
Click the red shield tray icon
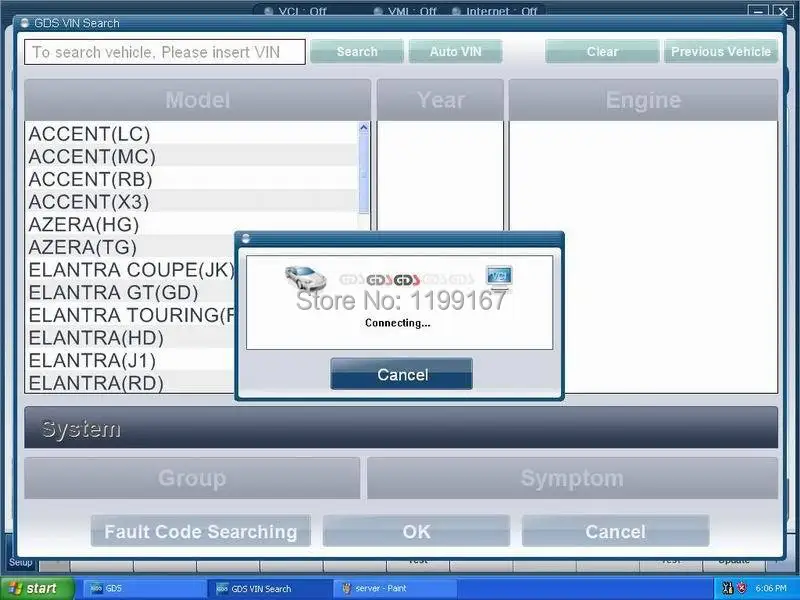(742, 588)
